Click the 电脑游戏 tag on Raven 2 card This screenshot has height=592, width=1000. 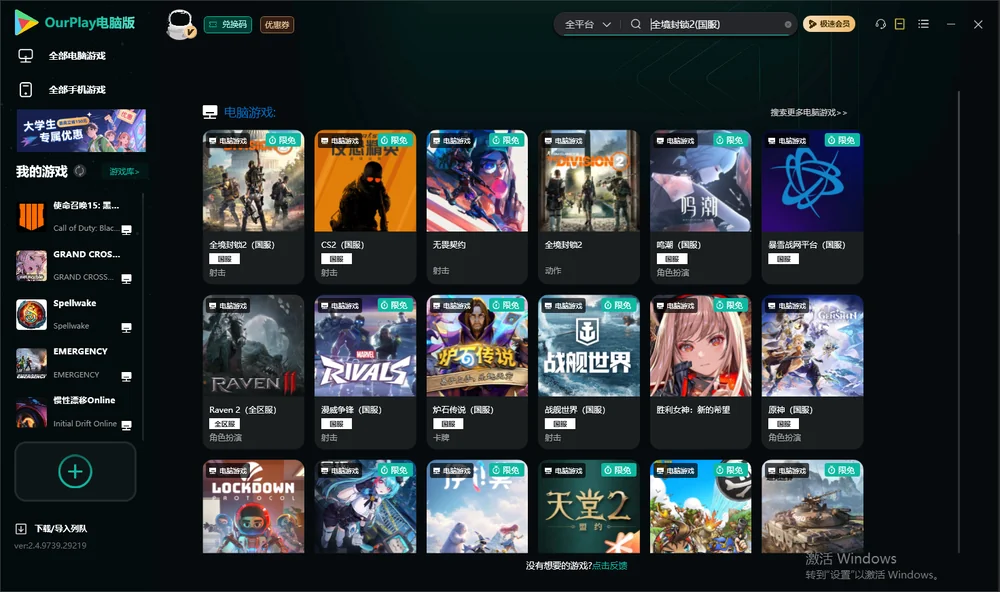click(228, 306)
